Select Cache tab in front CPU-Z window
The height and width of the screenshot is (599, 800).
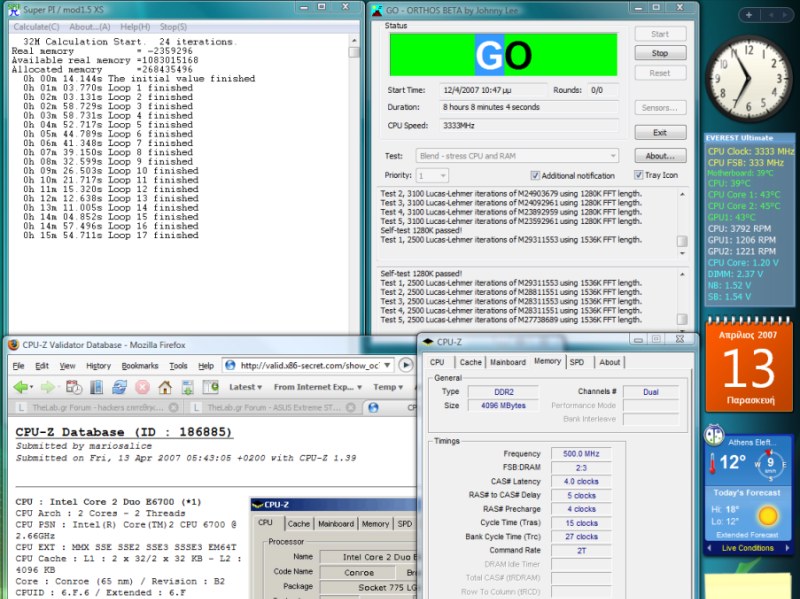pyautogui.click(x=470, y=362)
